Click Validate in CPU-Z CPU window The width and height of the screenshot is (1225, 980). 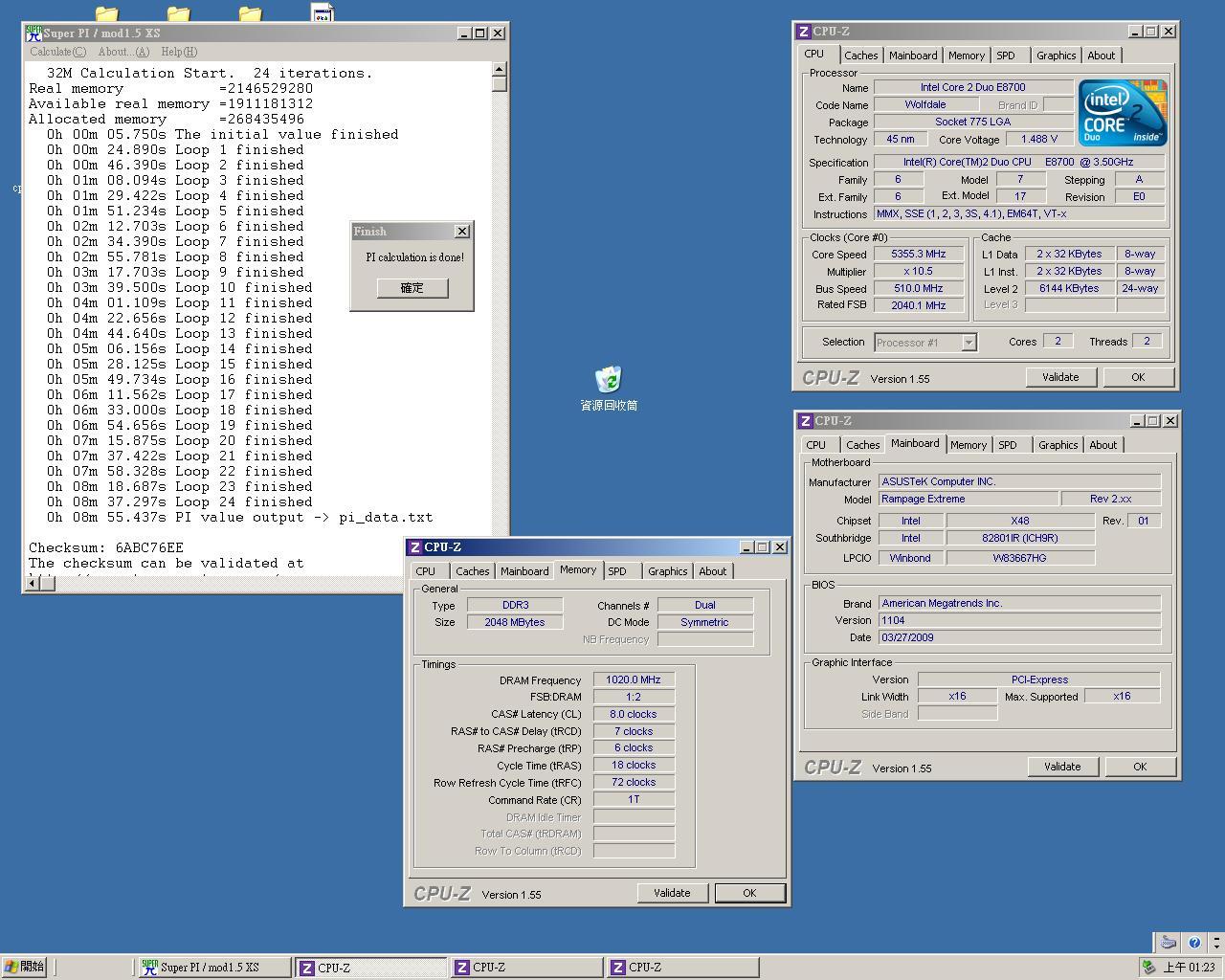click(x=1060, y=377)
